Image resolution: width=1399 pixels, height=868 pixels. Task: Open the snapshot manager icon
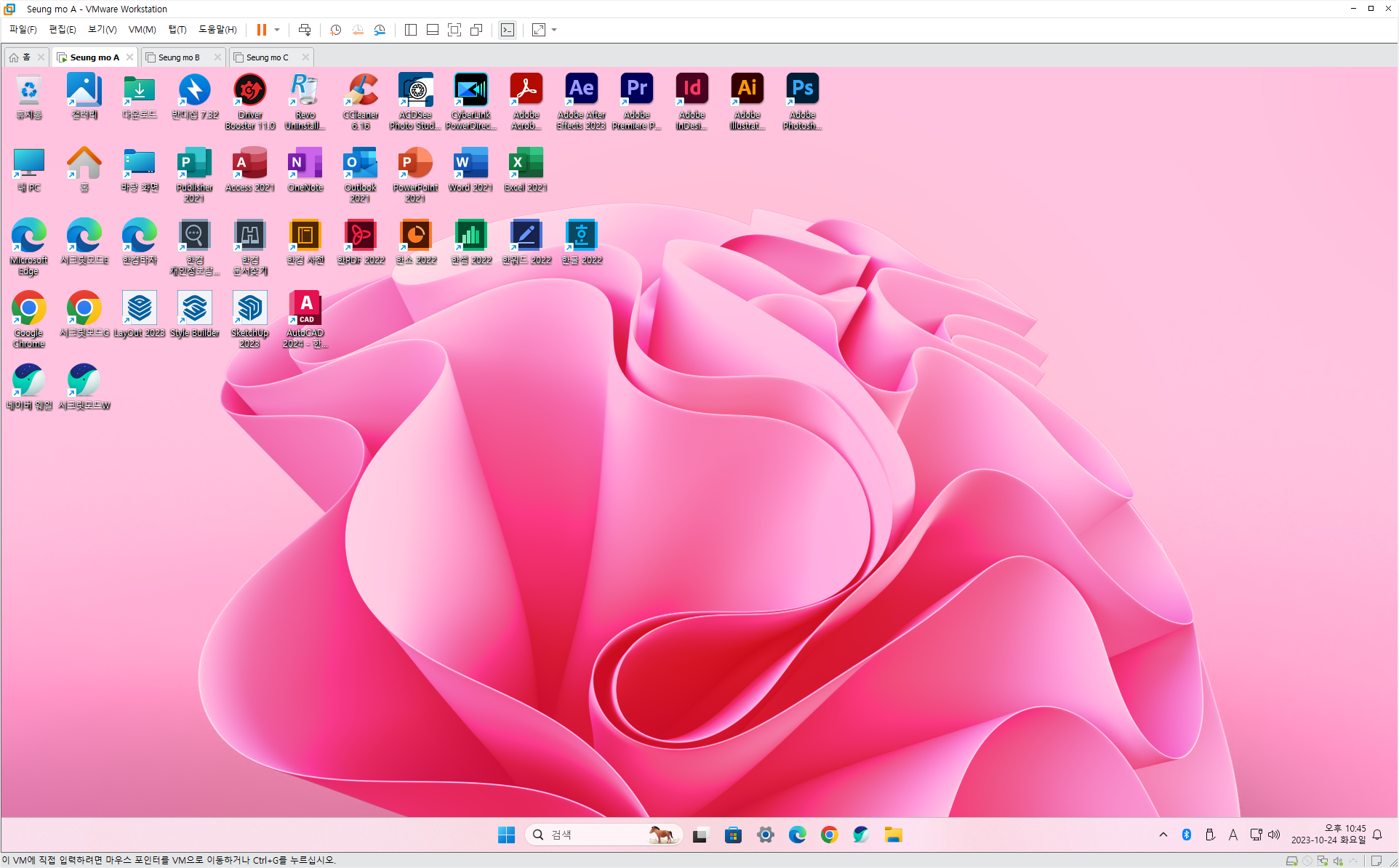click(380, 30)
